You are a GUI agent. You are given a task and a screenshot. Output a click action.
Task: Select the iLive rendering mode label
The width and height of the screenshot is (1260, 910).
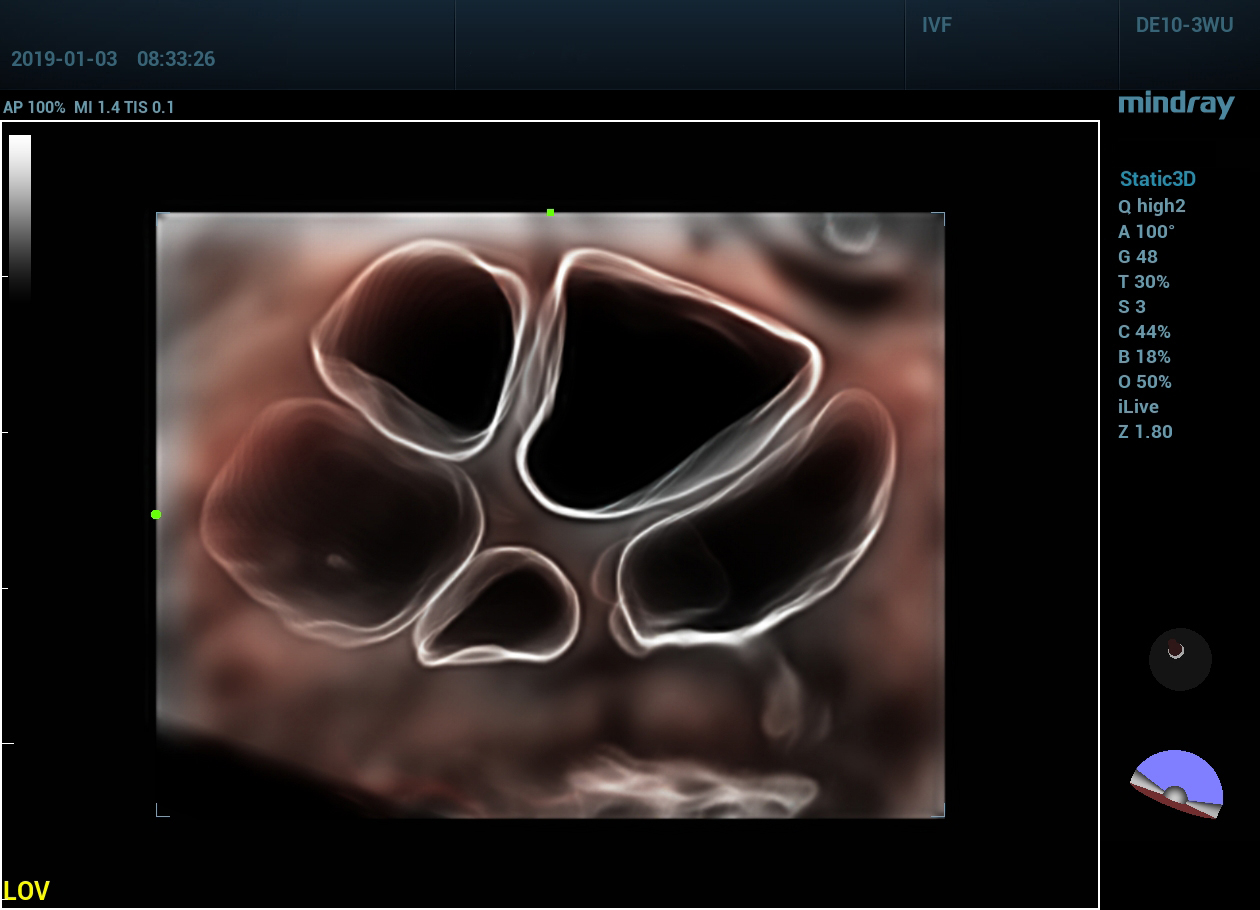[1139, 407]
